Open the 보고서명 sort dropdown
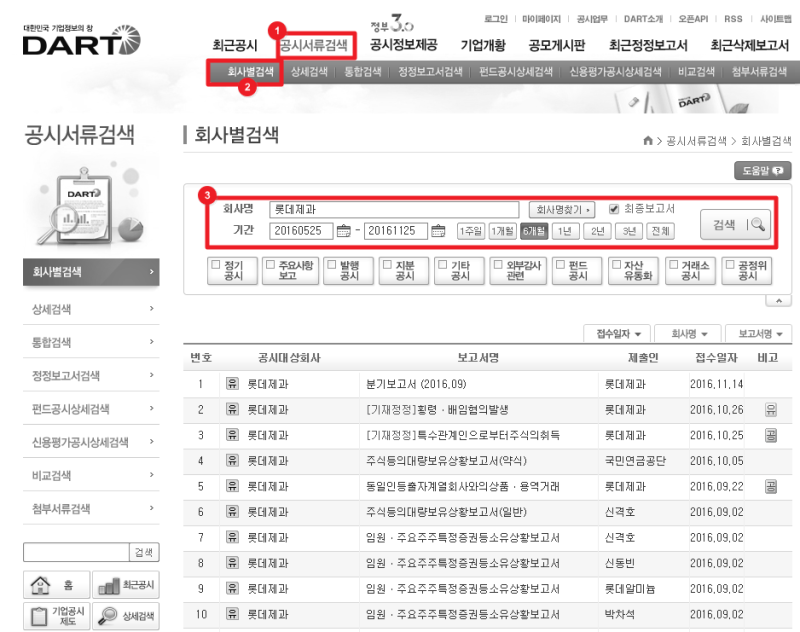Viewport: 800px width, 632px height. click(759, 334)
